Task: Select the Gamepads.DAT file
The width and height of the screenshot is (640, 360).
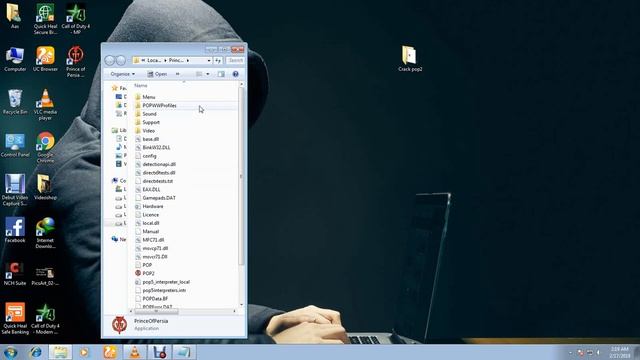Action: (155, 198)
